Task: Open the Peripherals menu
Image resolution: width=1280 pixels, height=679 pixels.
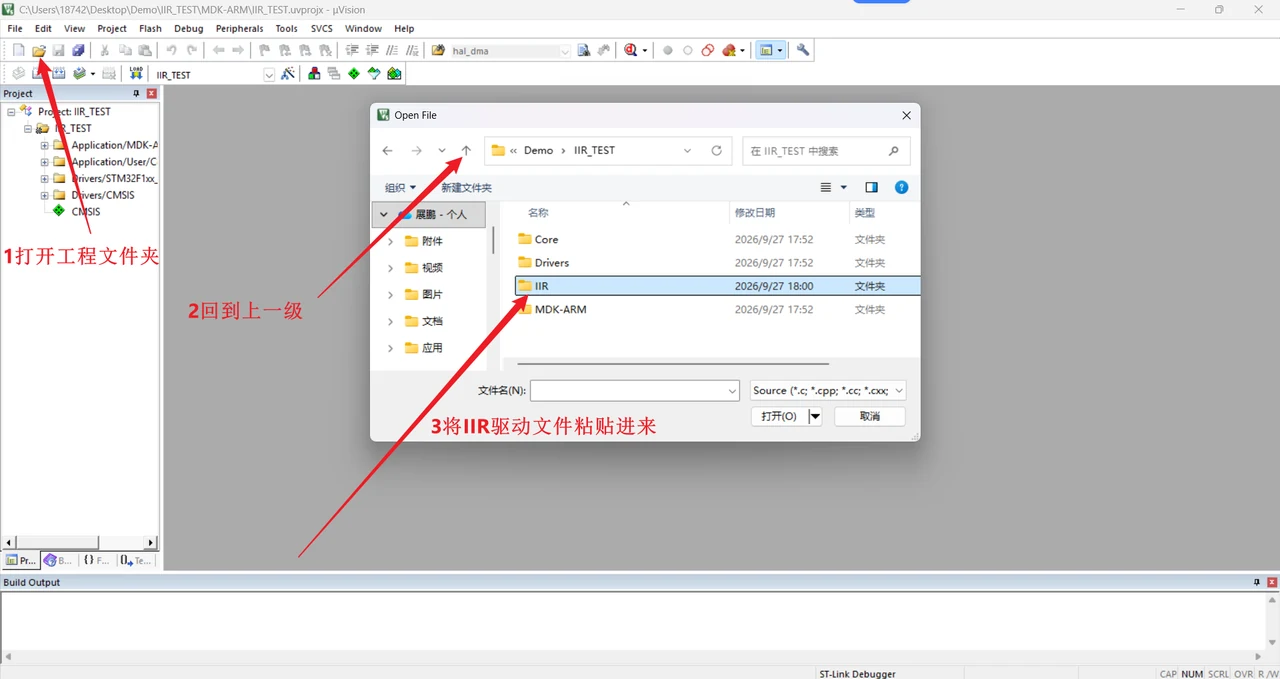Action: click(x=239, y=29)
